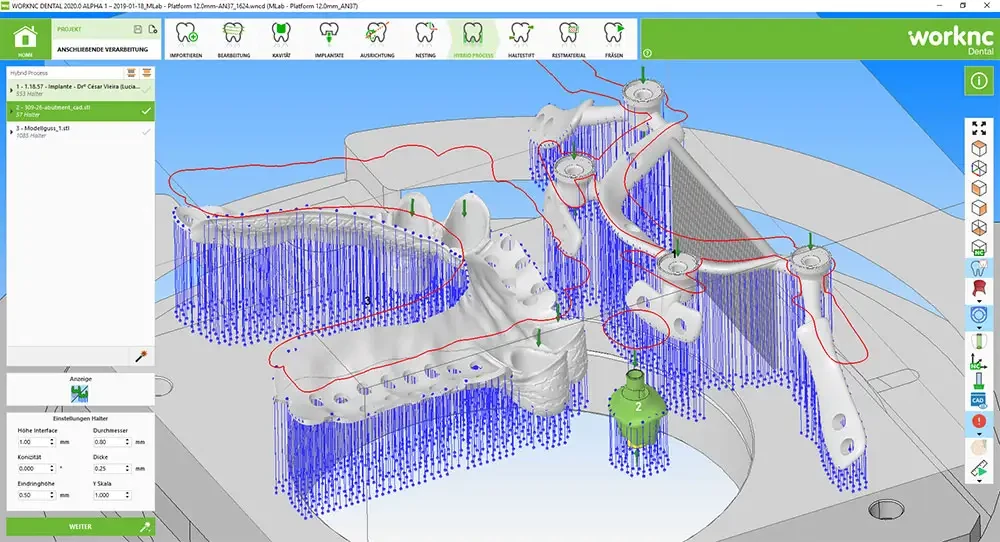Select the fourth cube view icon
The width and height of the screenshot is (1000, 542).
pos(979,208)
